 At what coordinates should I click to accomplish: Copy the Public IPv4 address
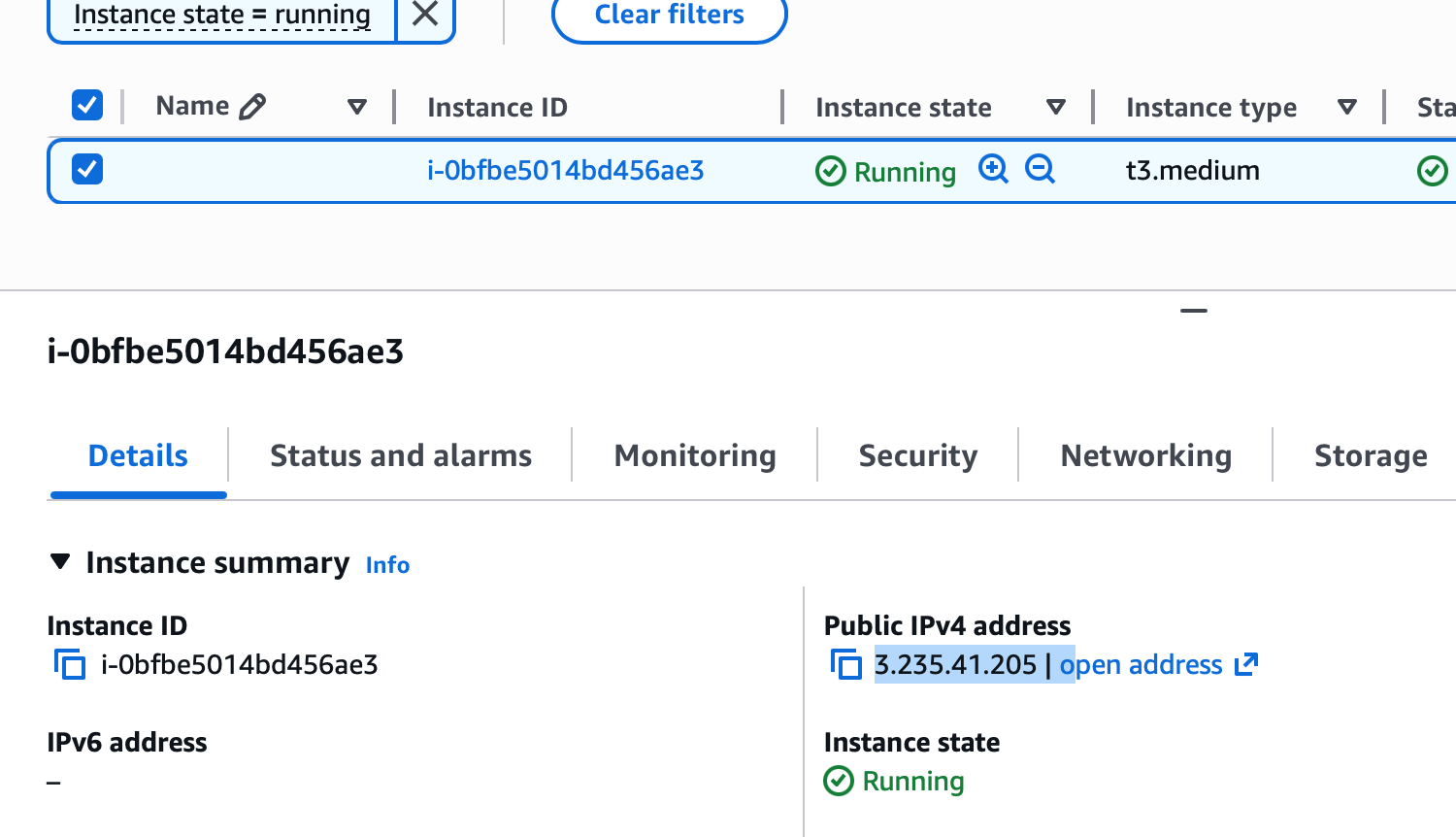[x=846, y=665]
